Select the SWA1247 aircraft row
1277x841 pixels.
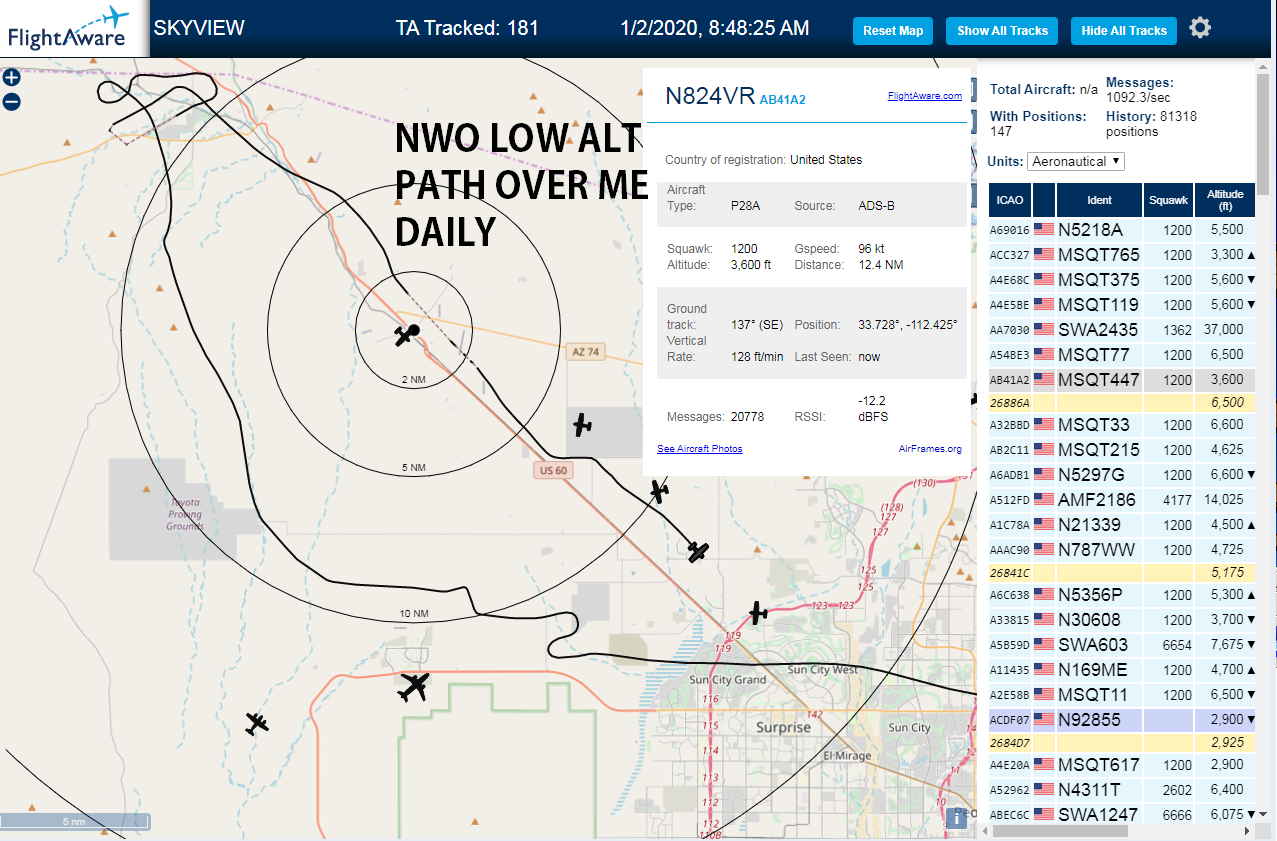pos(1121,814)
